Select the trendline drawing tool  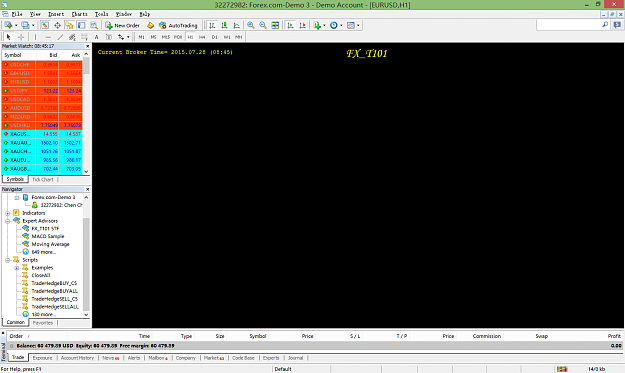[60, 37]
